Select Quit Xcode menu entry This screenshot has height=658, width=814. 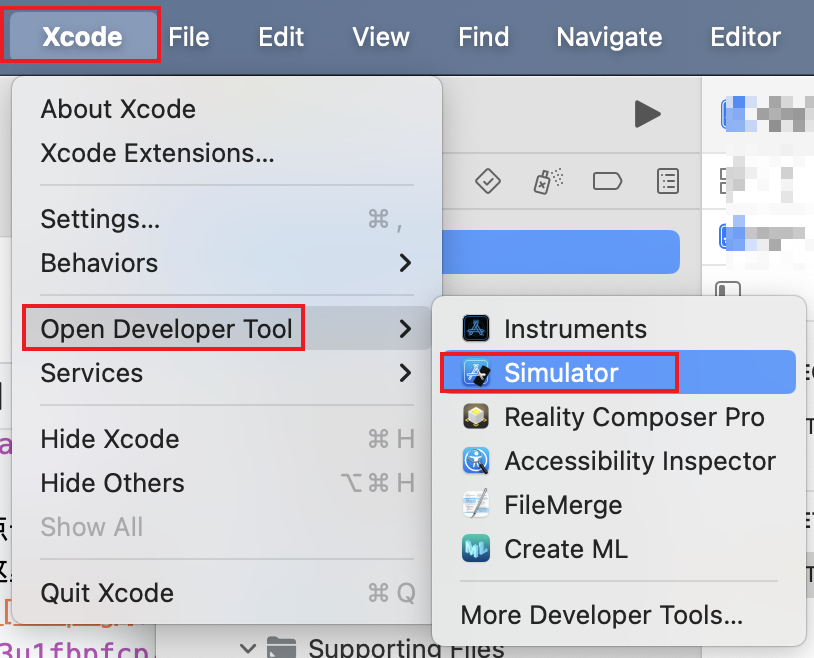[x=107, y=593]
